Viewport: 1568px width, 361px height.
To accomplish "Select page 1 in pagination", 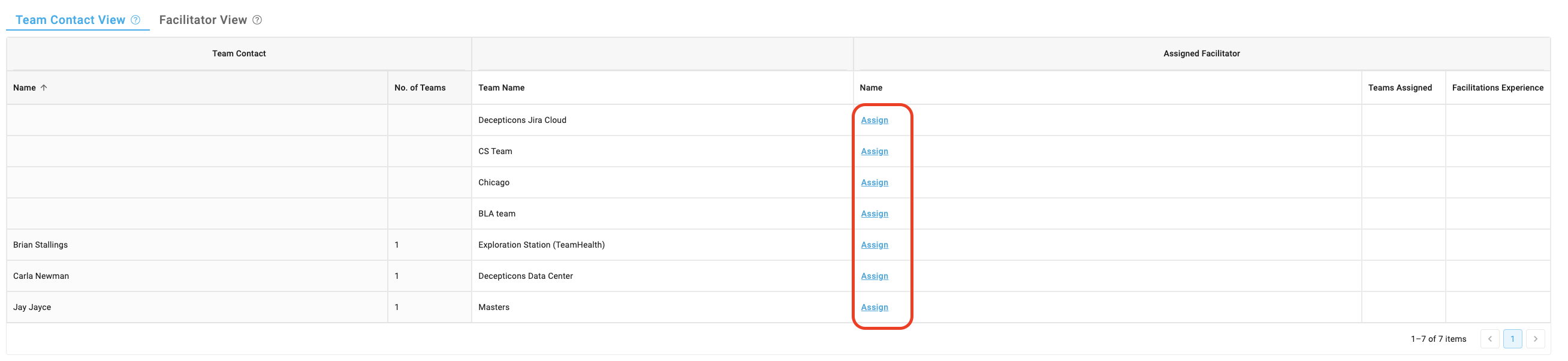I will coord(1512,339).
